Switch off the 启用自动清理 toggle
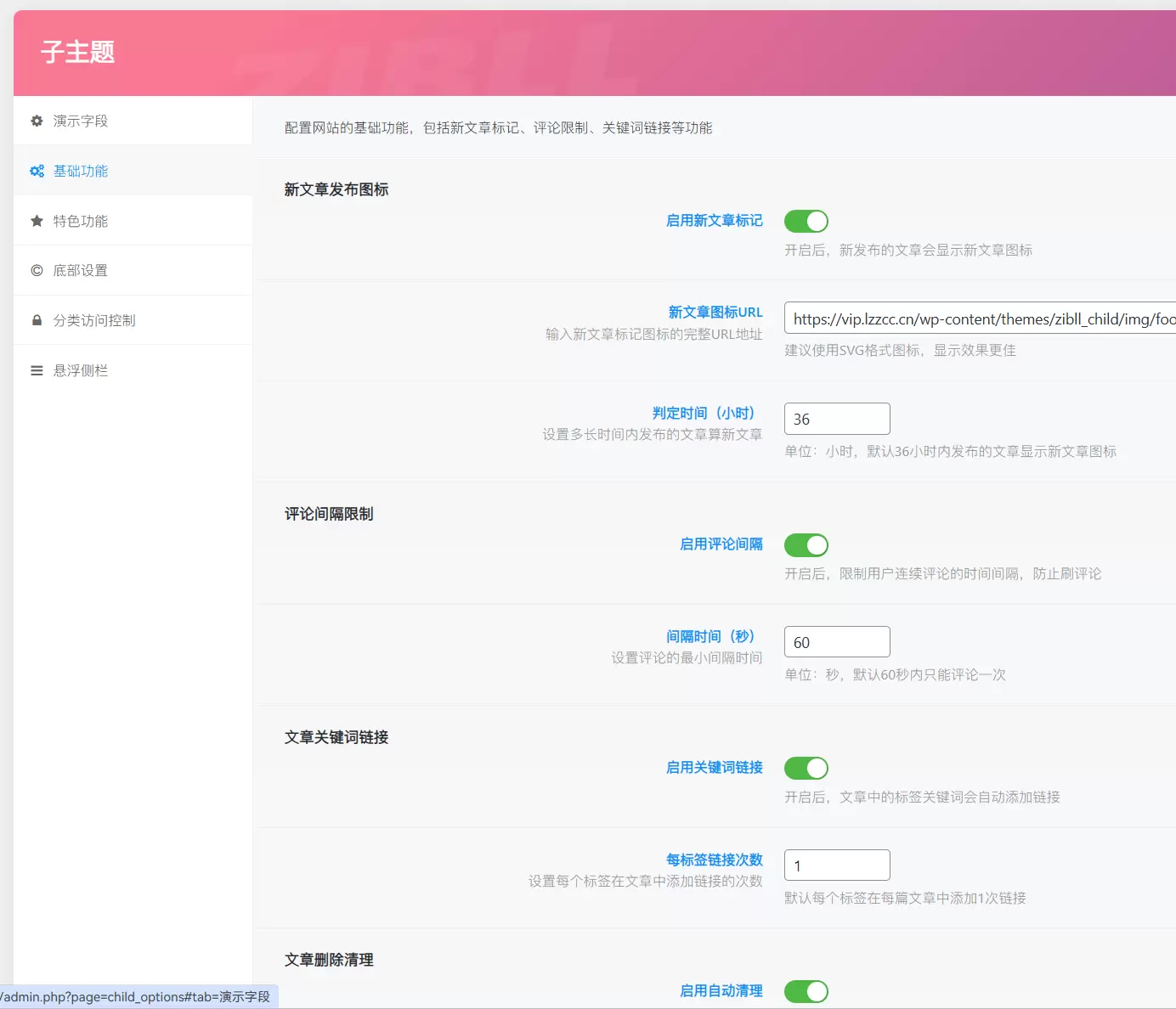This screenshot has width=1176, height=1009. (806, 991)
